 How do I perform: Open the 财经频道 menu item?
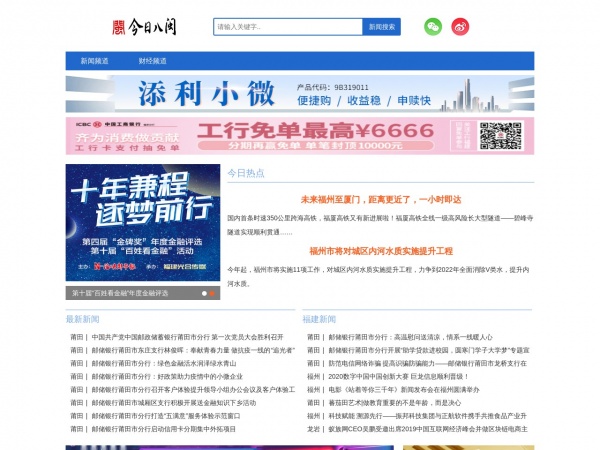tap(153, 61)
